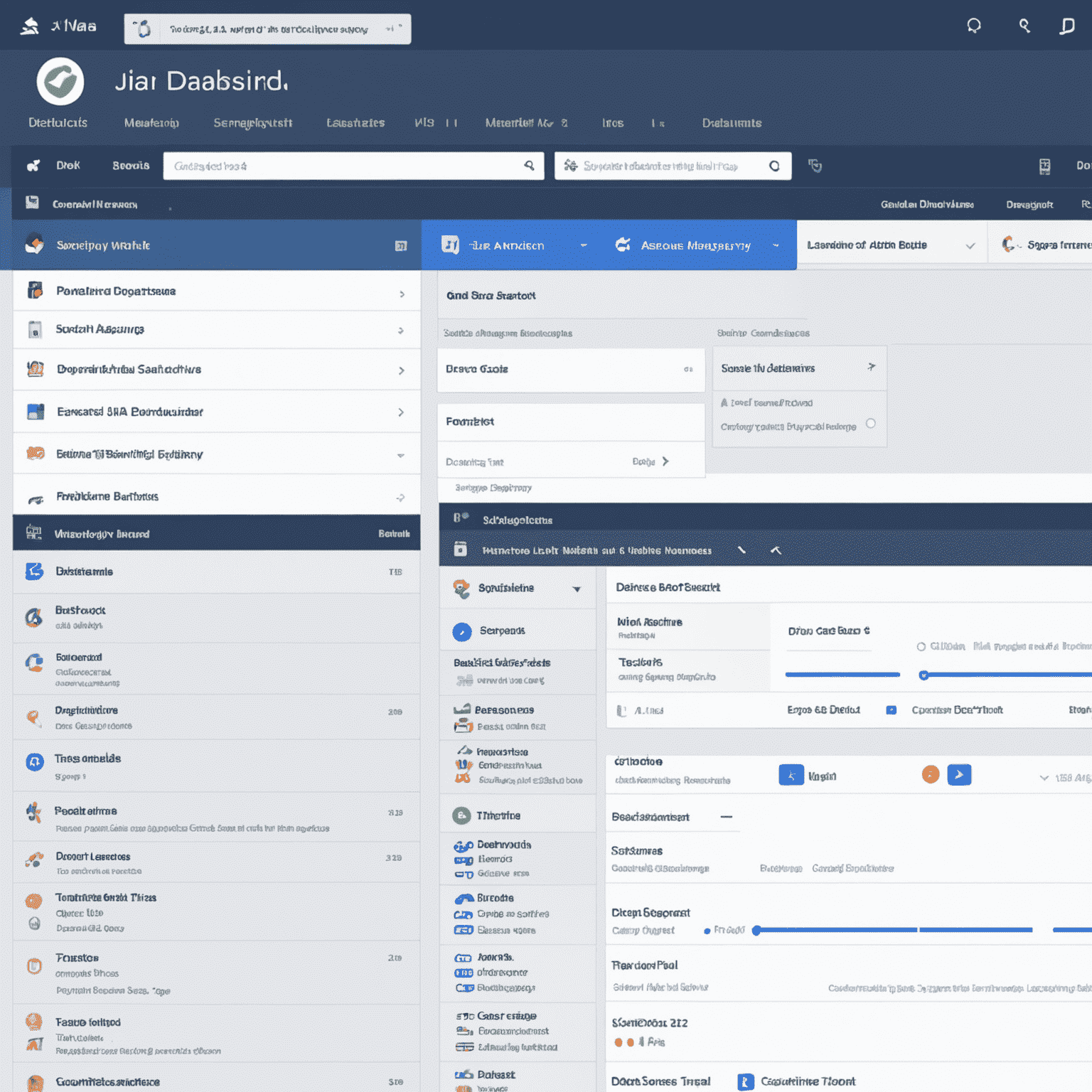Viewport: 1092px width, 1092px height.
Task: Expand 'Eareared SlIA Beordouairdar' row chevron
Action: click(401, 412)
